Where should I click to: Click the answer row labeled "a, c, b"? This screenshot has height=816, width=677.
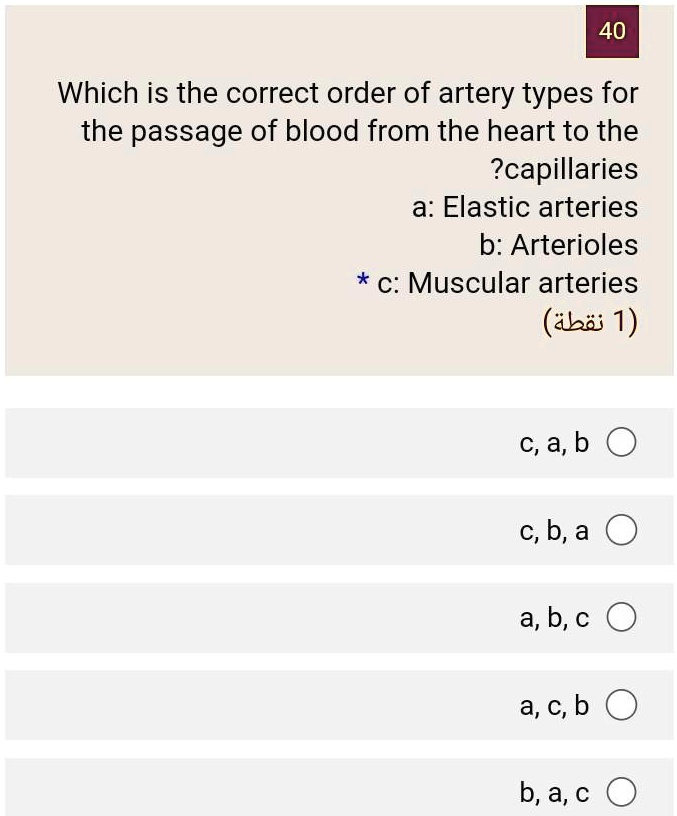[340, 704]
